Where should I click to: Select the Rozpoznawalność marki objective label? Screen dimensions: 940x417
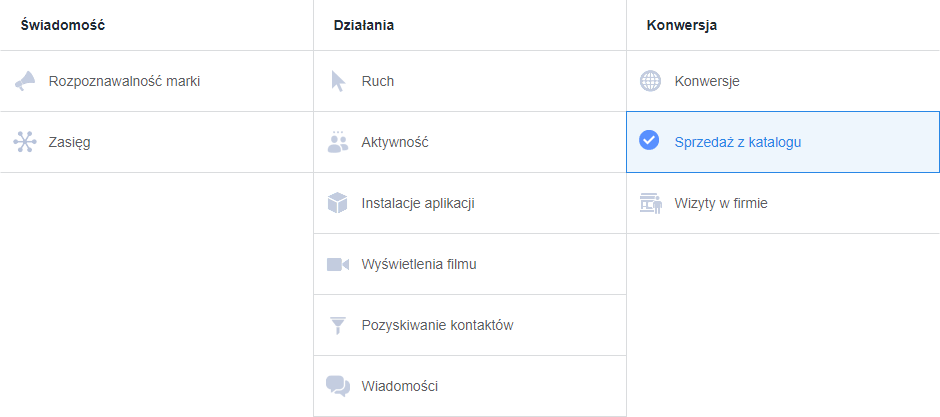coord(124,81)
